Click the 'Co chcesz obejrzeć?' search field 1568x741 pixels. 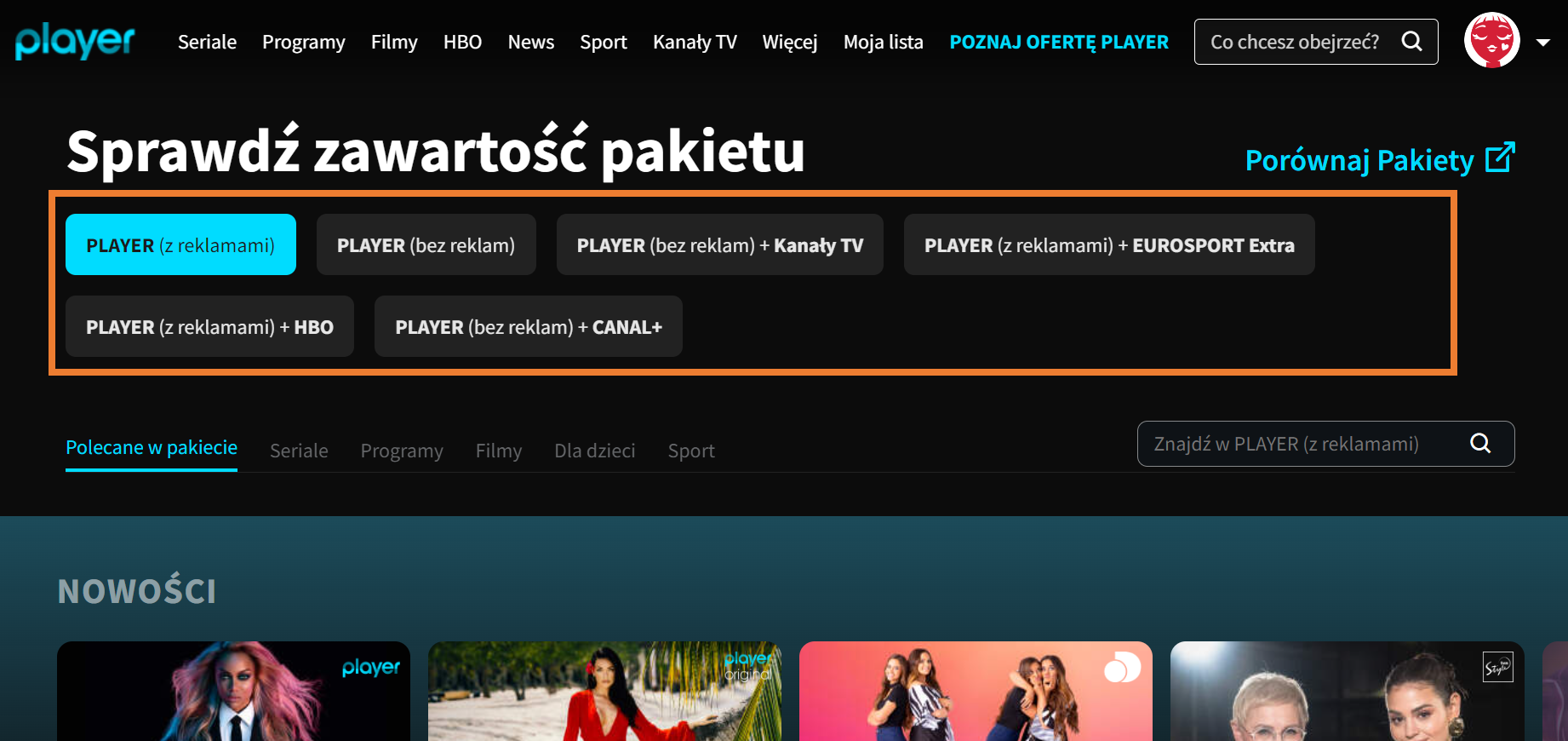point(1316,42)
